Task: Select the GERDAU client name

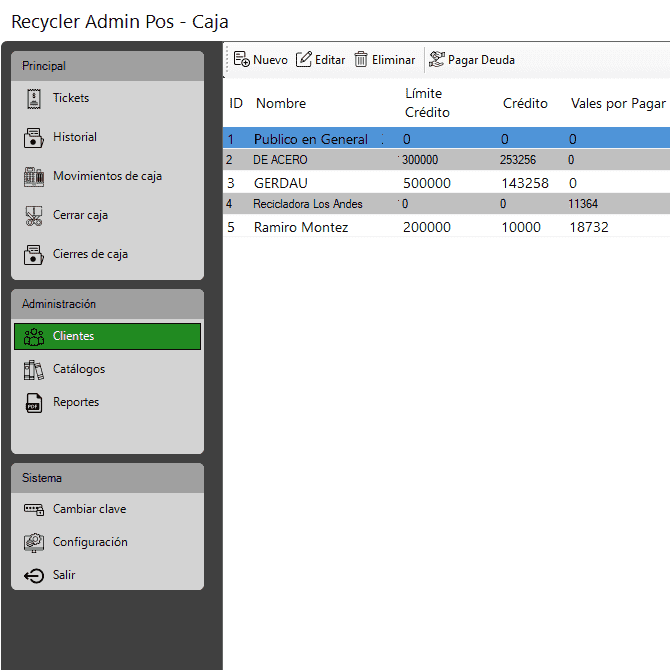Action: tap(281, 183)
